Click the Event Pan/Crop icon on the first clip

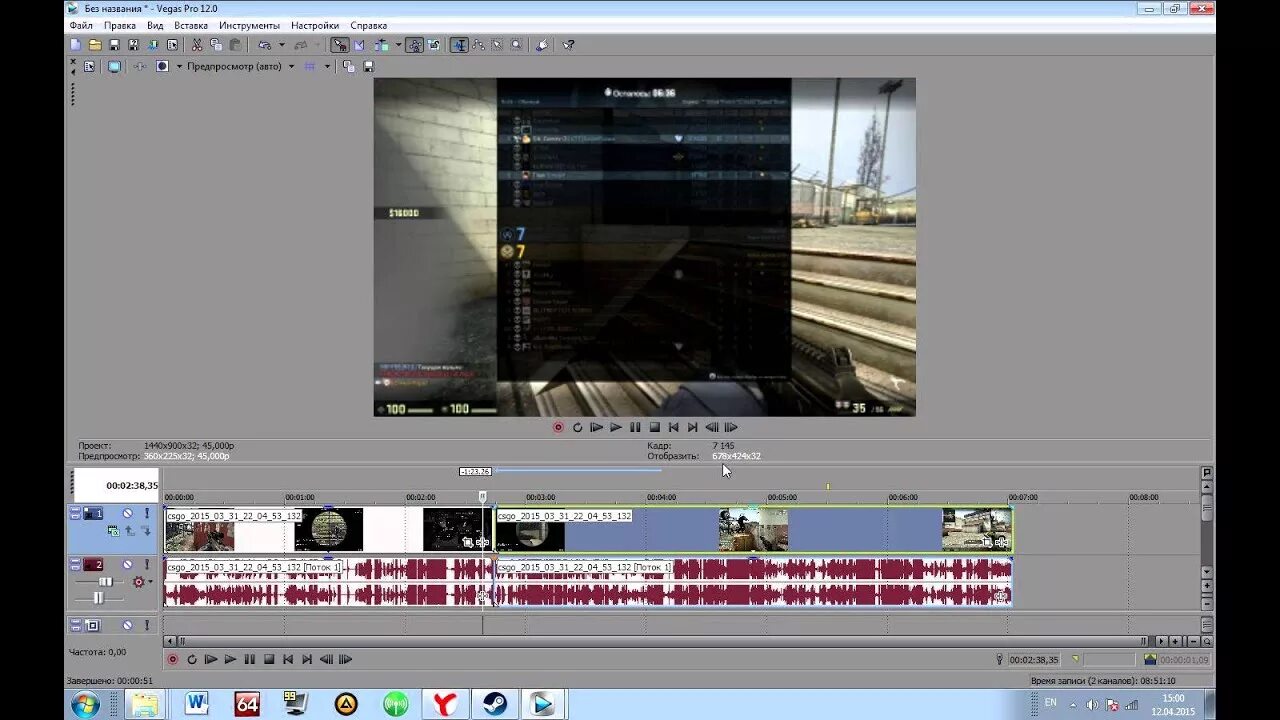(467, 541)
